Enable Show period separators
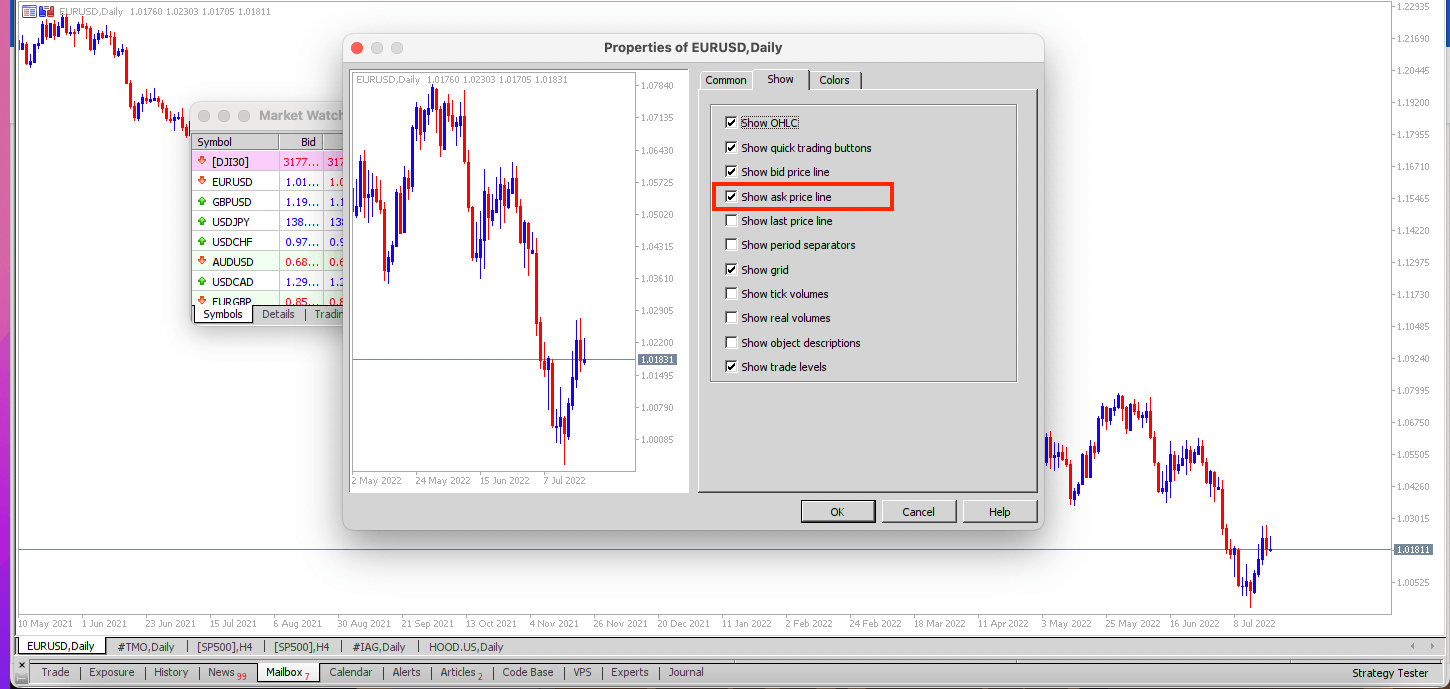 [x=731, y=245]
